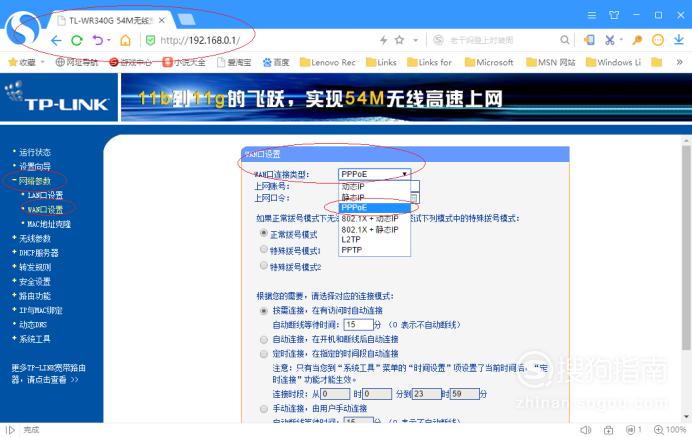The width and height of the screenshot is (692, 437).
Task: Click the orange smiley face icon
Action: (658, 40)
